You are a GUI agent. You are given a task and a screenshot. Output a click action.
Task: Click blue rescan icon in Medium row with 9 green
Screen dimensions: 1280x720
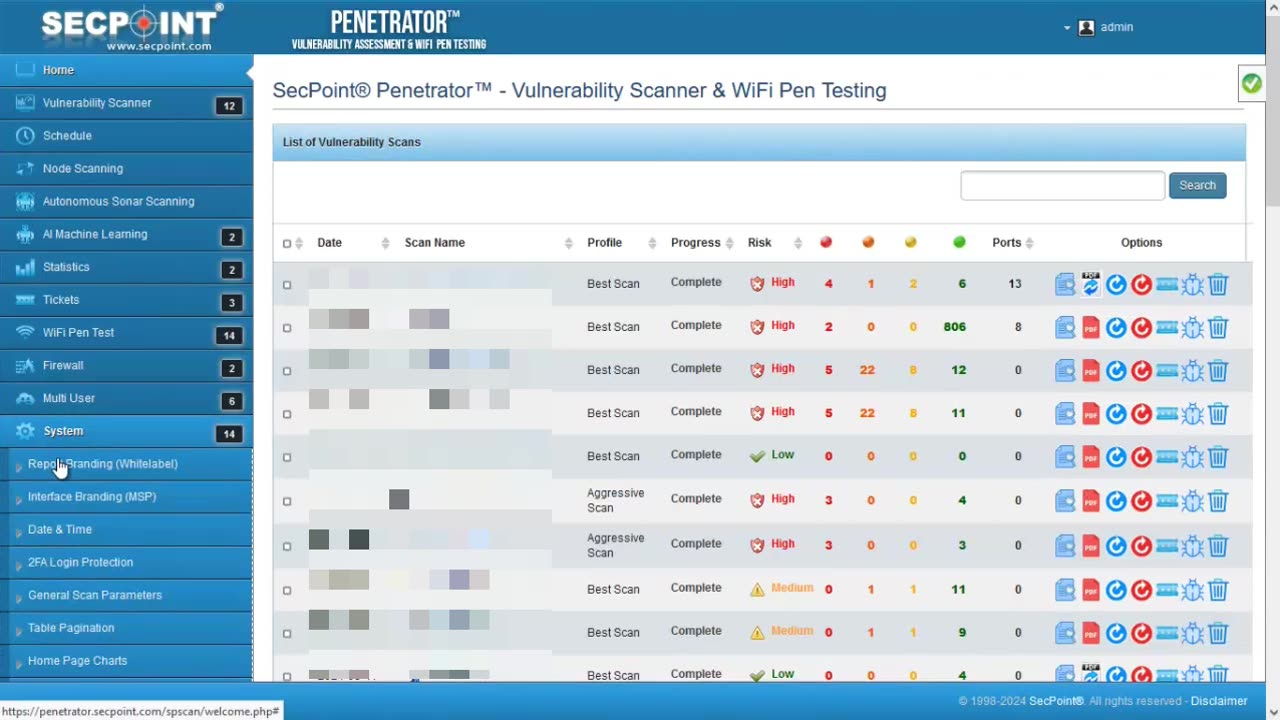coord(1116,633)
